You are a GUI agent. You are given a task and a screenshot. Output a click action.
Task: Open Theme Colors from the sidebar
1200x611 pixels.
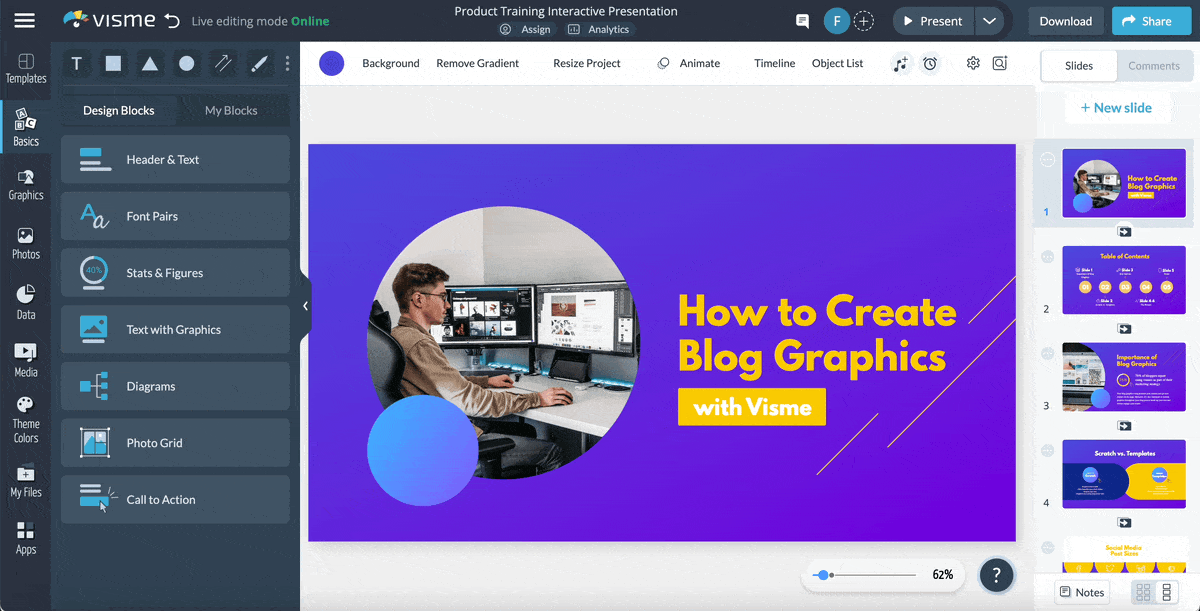26,413
